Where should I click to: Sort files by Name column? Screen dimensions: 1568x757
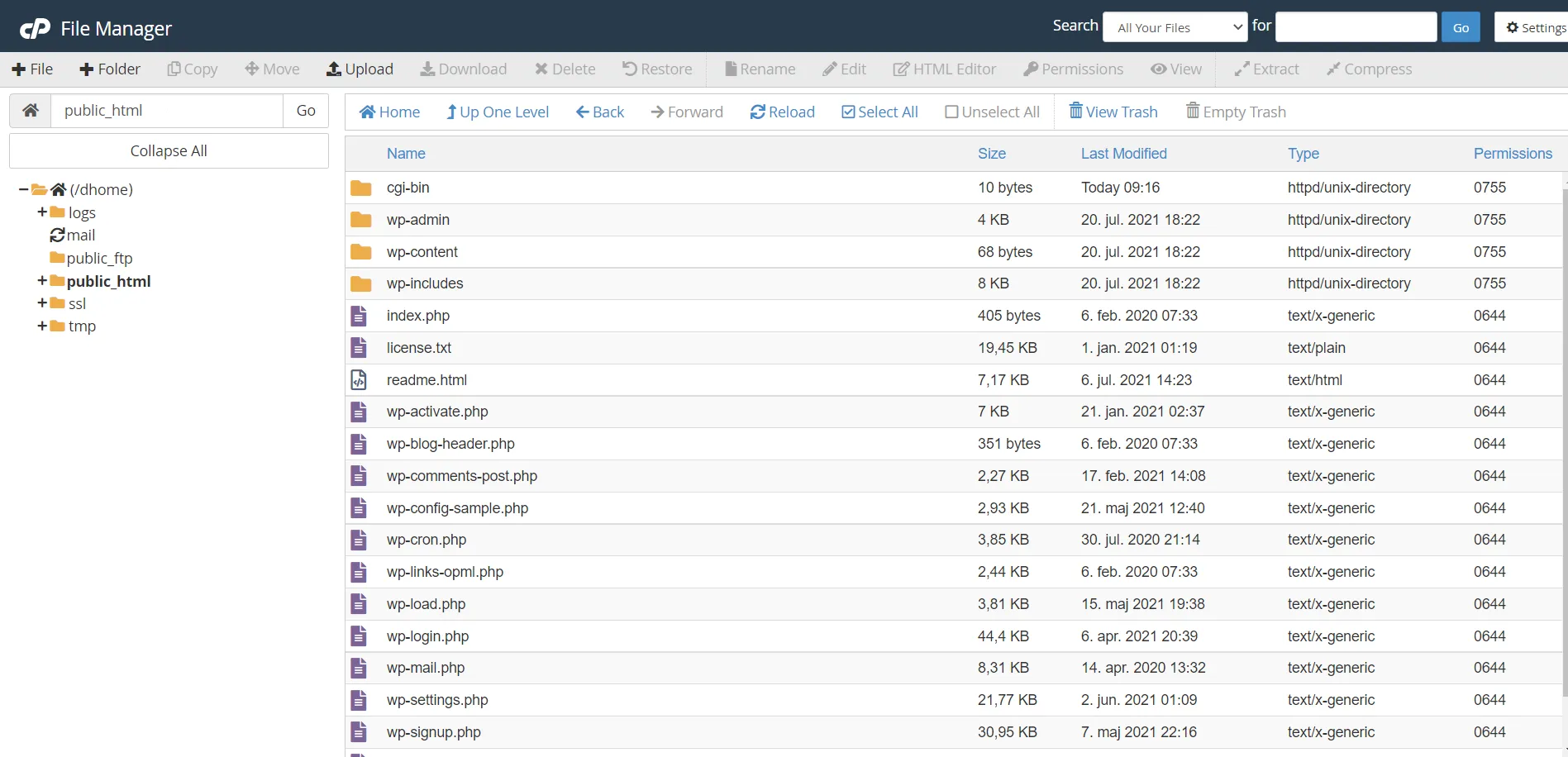[x=406, y=154]
